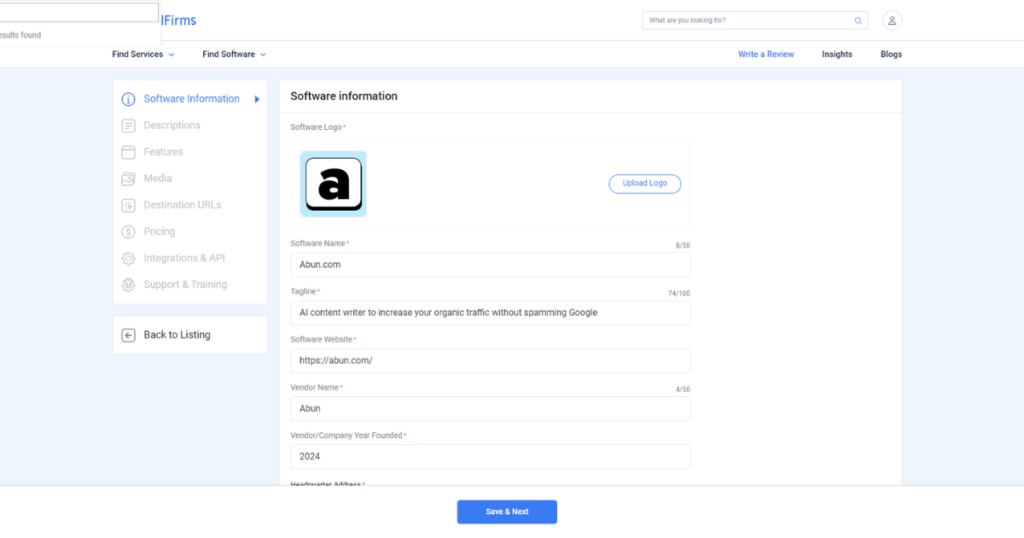This screenshot has width=1024, height=538.
Task: Click the 'What are you looking for?' search box
Action: point(755,20)
